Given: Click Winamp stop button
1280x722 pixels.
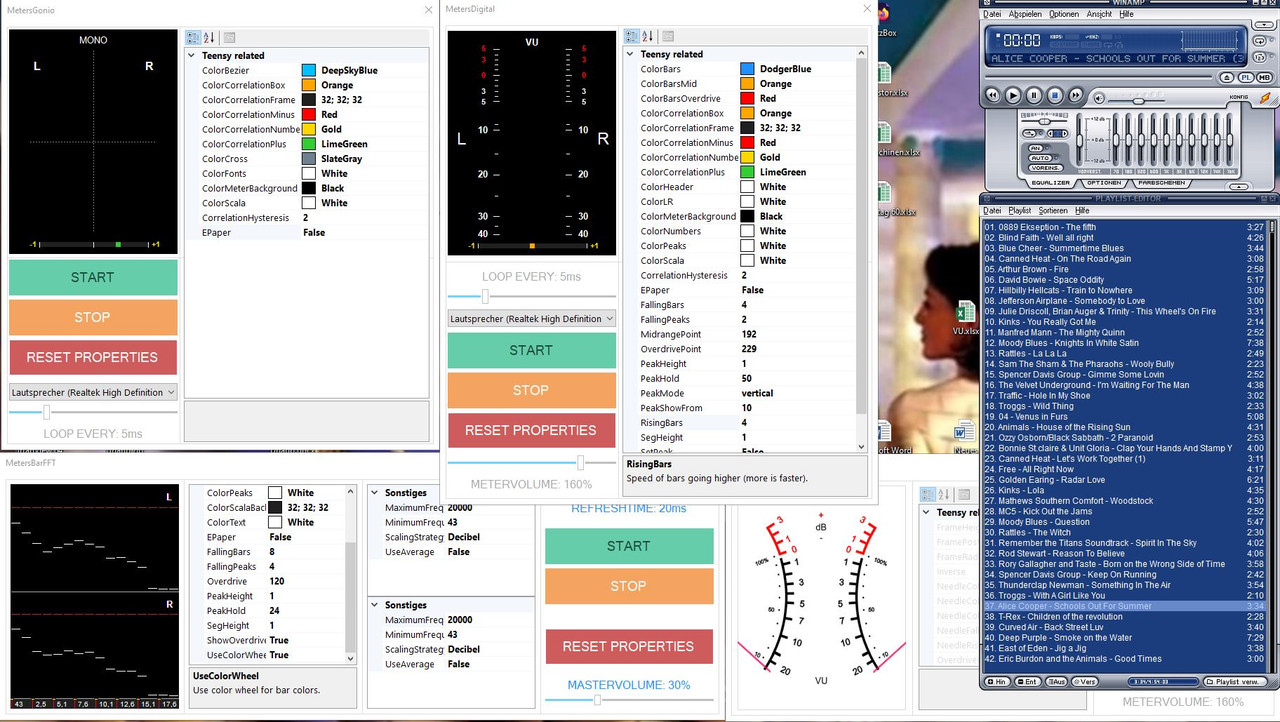Looking at the screenshot, I should click(1055, 96).
